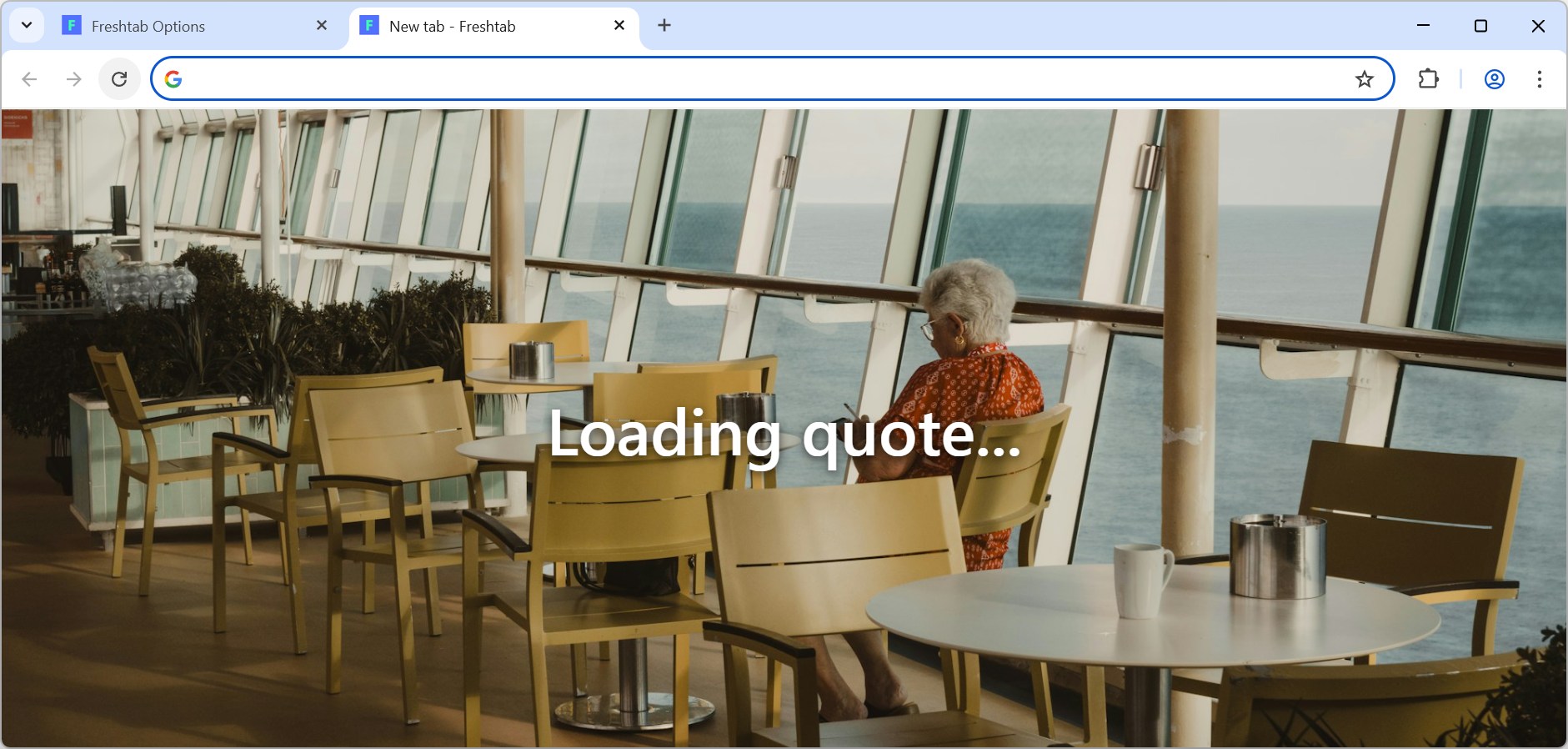This screenshot has width=1568, height=749.
Task: Click the Google icon in address bar
Action: click(x=173, y=79)
